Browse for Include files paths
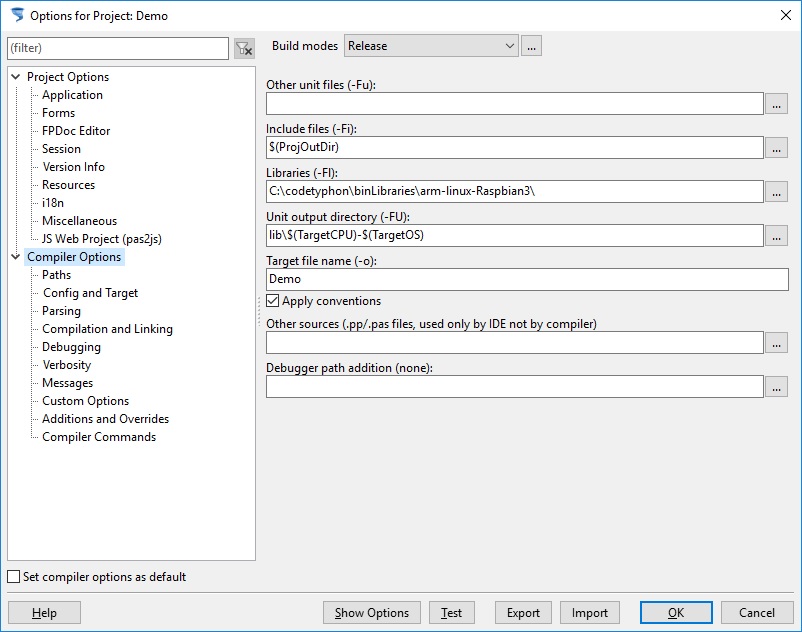Viewport: 802px width, 632px height. 776,147
